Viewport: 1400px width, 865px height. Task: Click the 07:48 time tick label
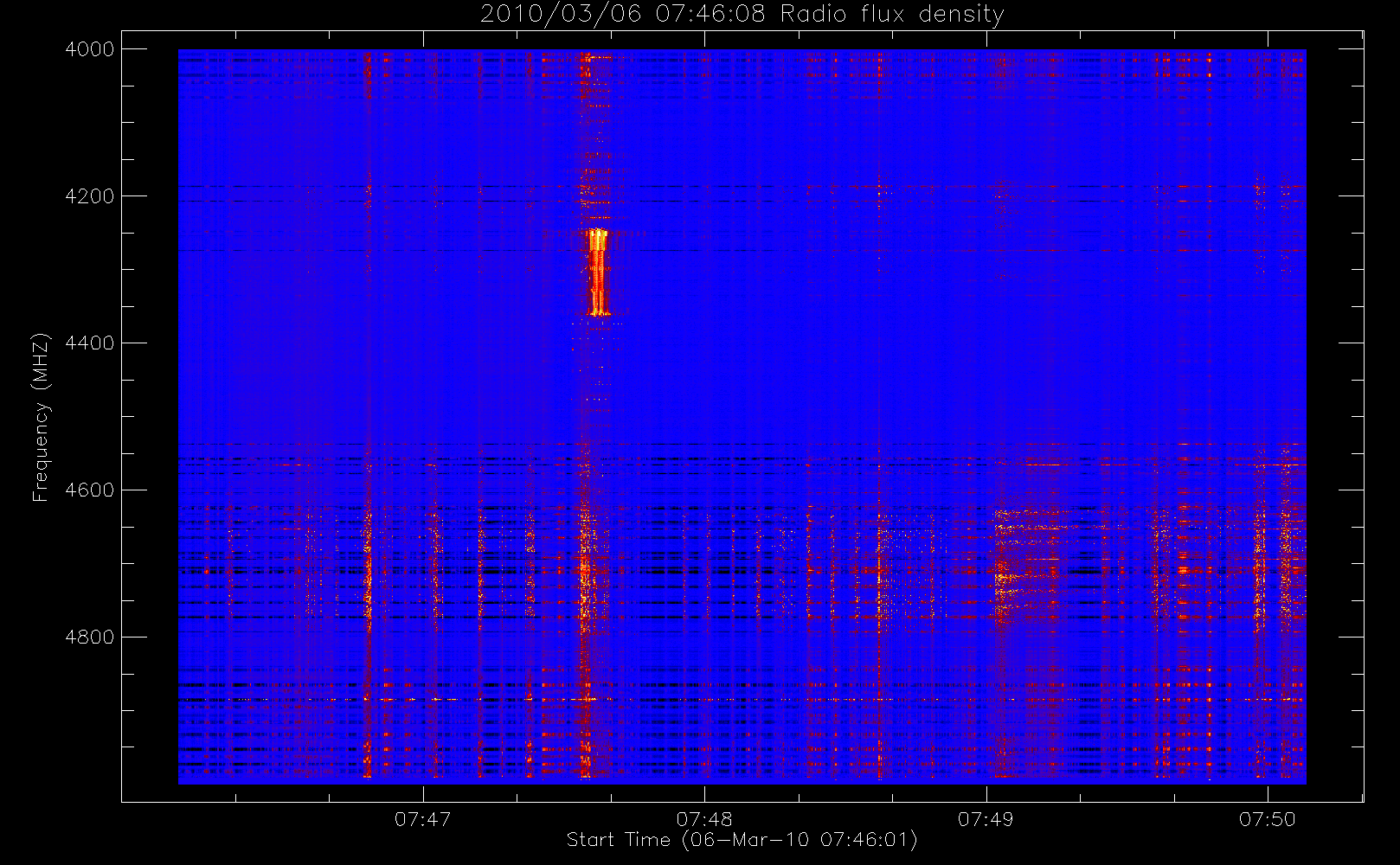pyautogui.click(x=704, y=819)
